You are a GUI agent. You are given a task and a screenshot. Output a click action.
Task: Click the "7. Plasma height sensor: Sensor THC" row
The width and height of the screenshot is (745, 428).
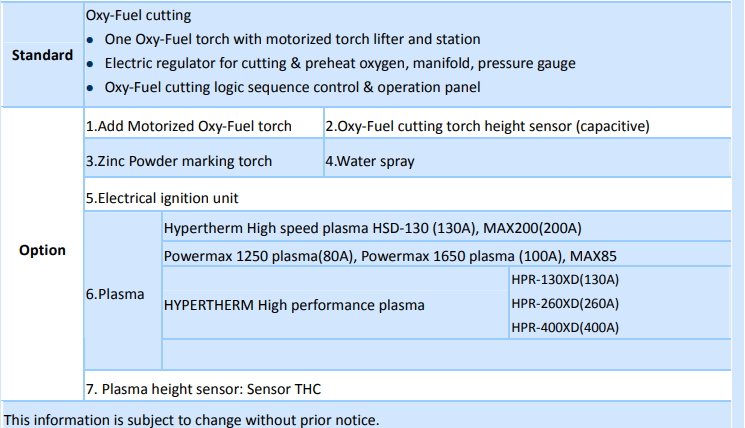[x=203, y=388]
